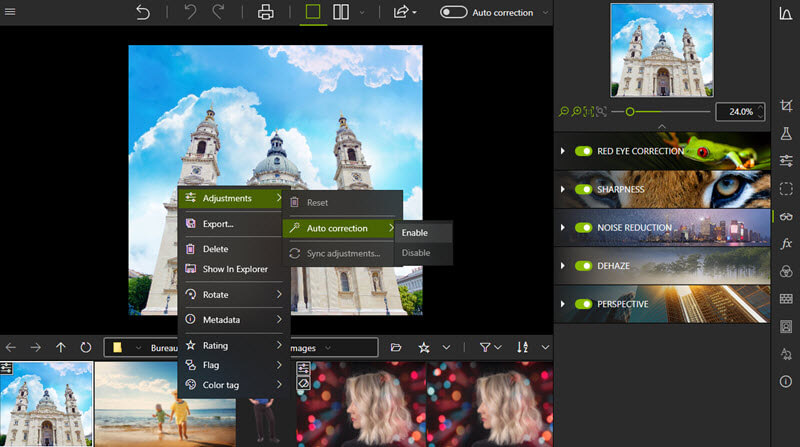The height and width of the screenshot is (447, 800).
Task: Disable the Red Eye Correction toggle
Action: tap(584, 151)
